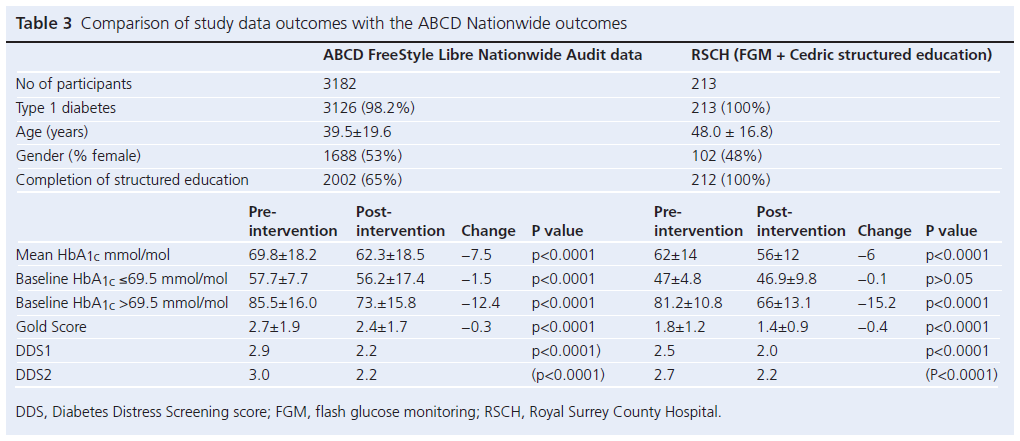Select the No of participants row label
Screen dimensions: 1020x441
pos(74,84)
